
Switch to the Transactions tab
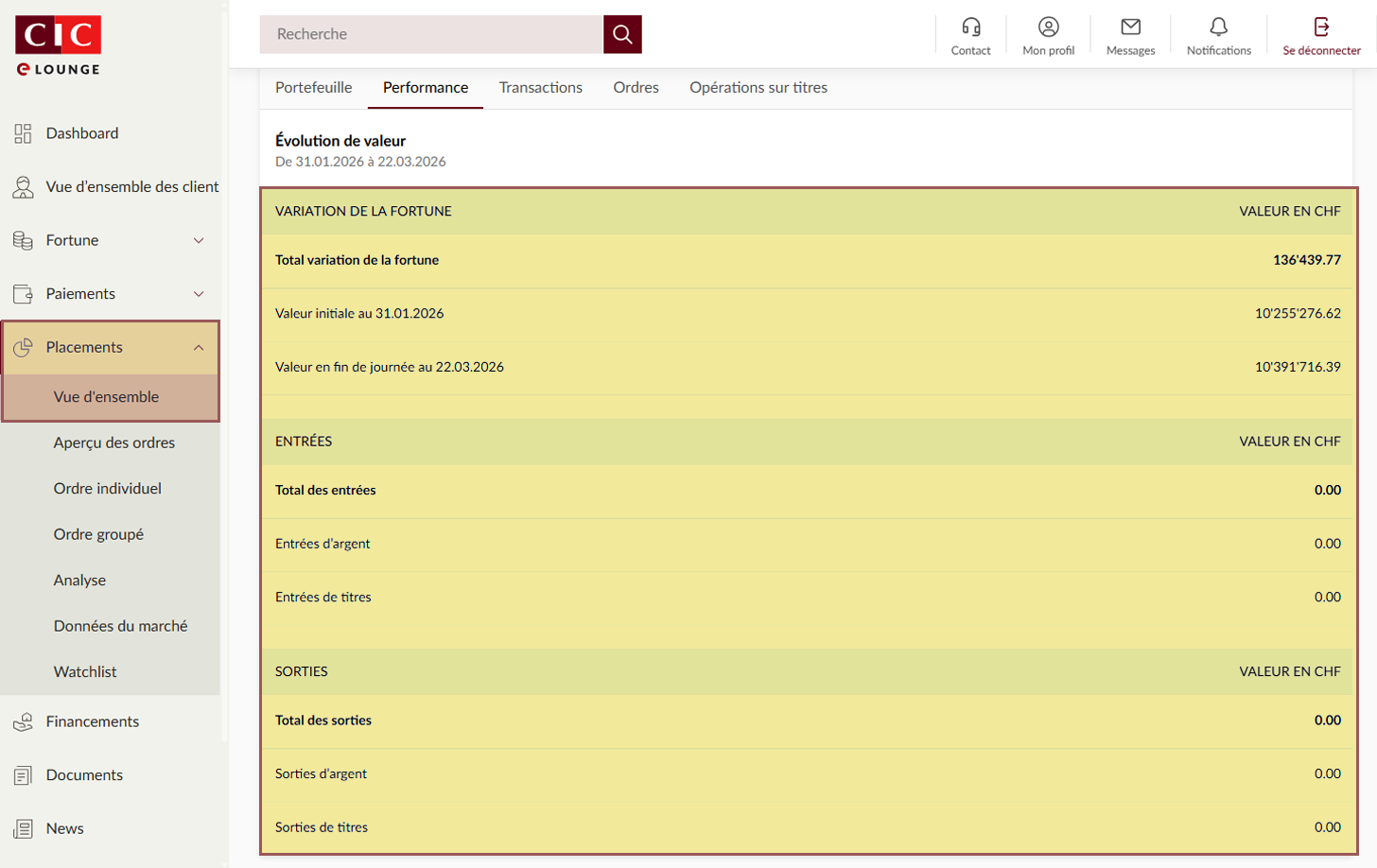[x=540, y=88]
